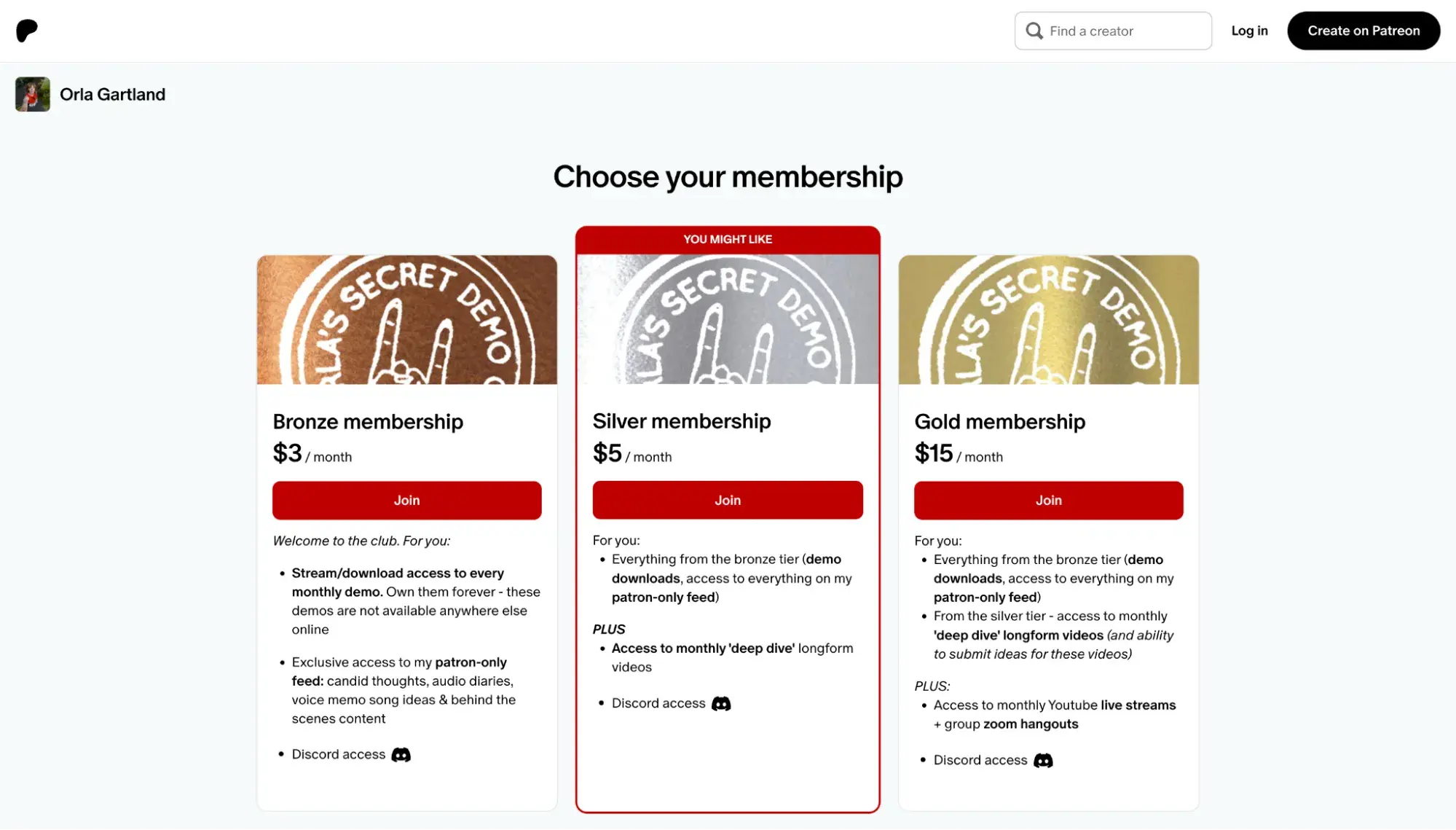Screen dimensions: 1456x830
Task: Join the Bronze membership tier
Action: coord(406,500)
